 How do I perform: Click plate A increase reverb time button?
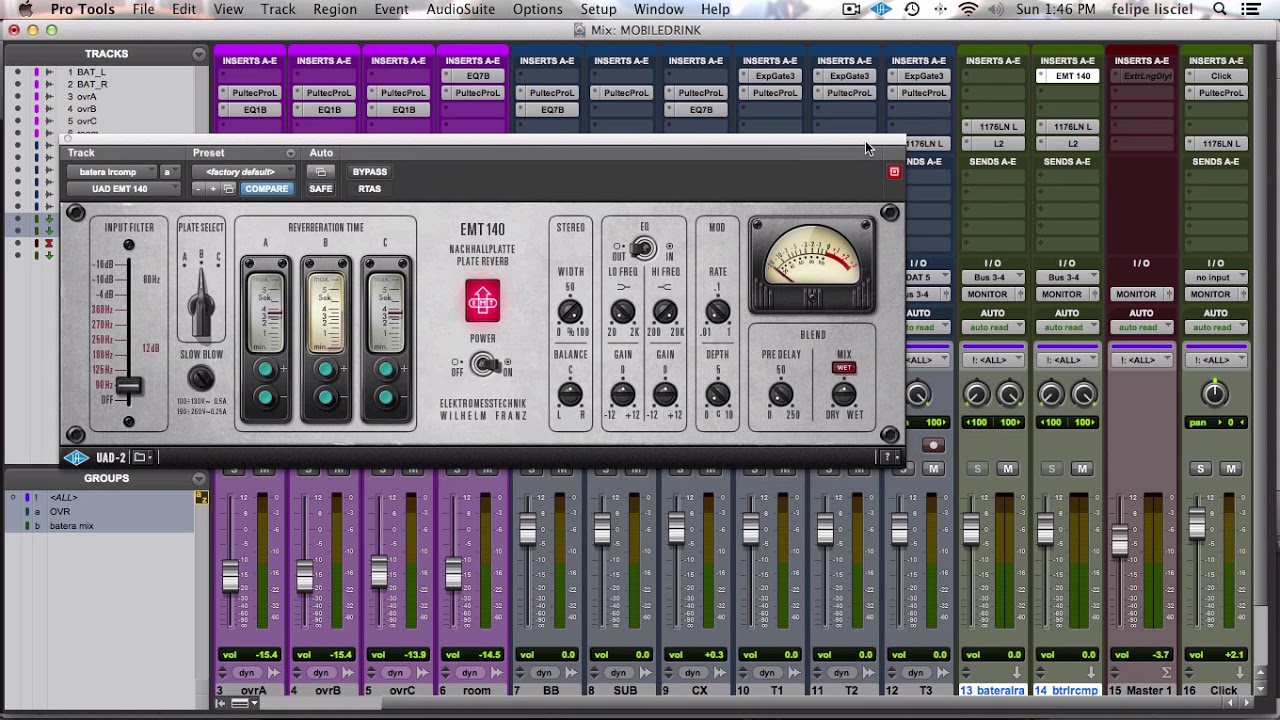coord(266,370)
